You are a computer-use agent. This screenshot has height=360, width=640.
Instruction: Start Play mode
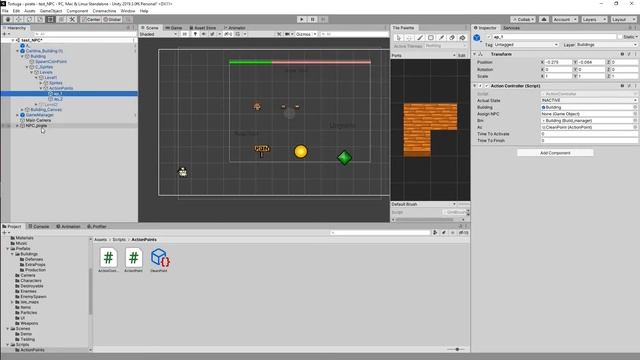[302, 19]
